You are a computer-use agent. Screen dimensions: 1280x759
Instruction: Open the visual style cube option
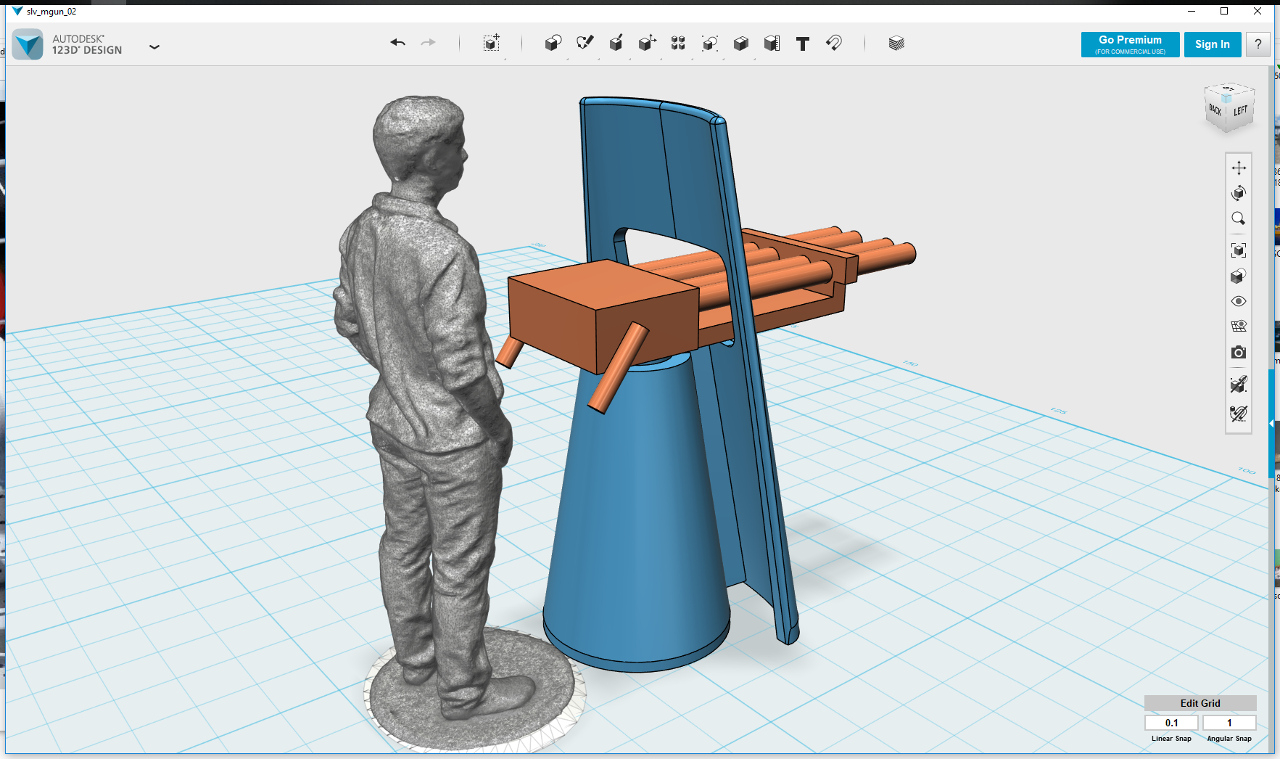click(x=1239, y=276)
